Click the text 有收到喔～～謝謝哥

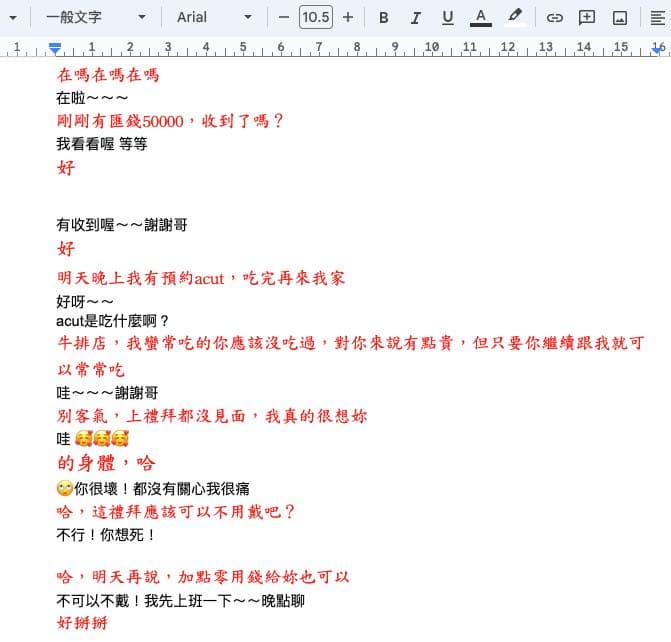[122, 225]
